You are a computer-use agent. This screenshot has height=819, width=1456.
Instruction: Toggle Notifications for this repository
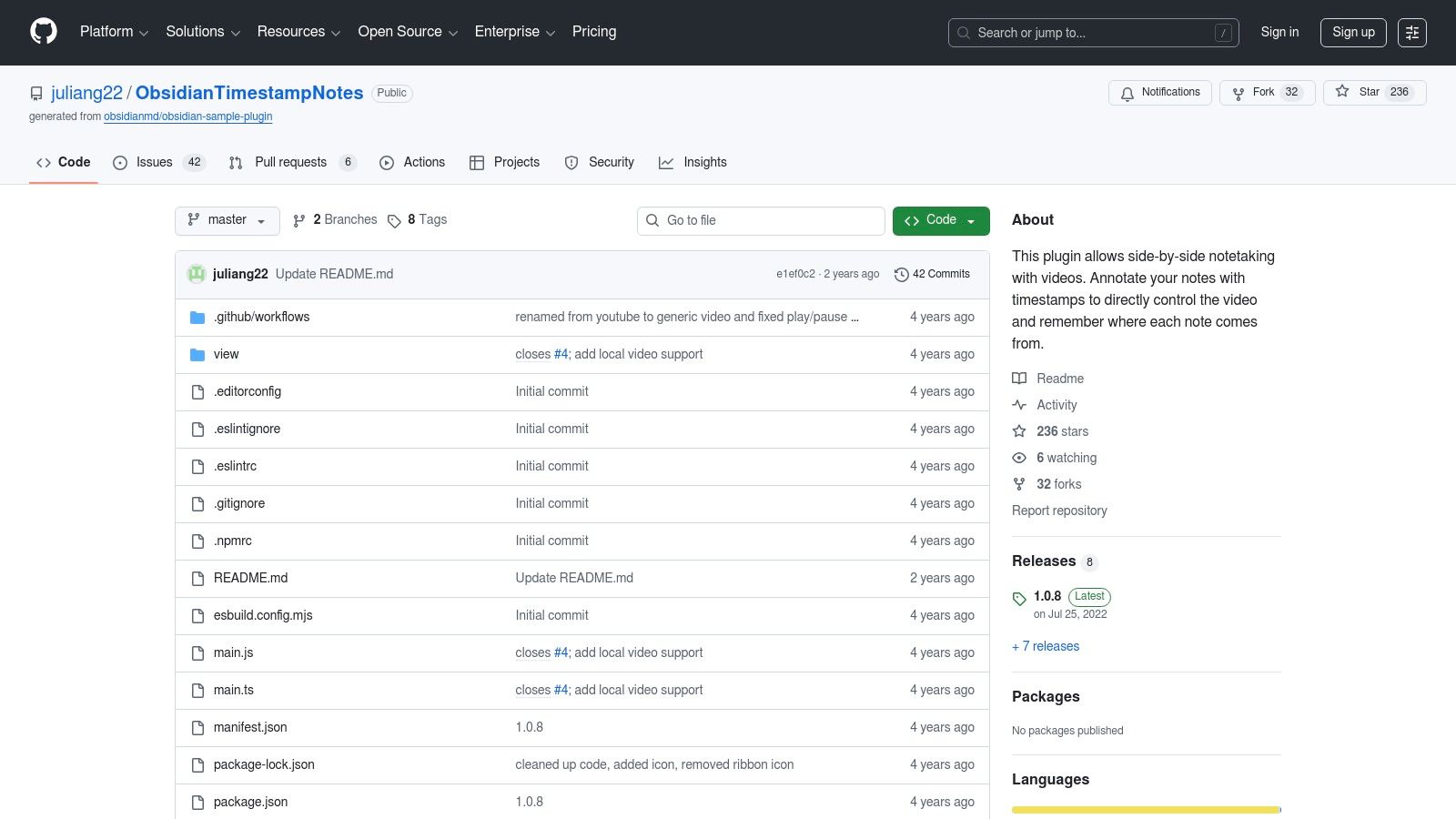point(1160,93)
